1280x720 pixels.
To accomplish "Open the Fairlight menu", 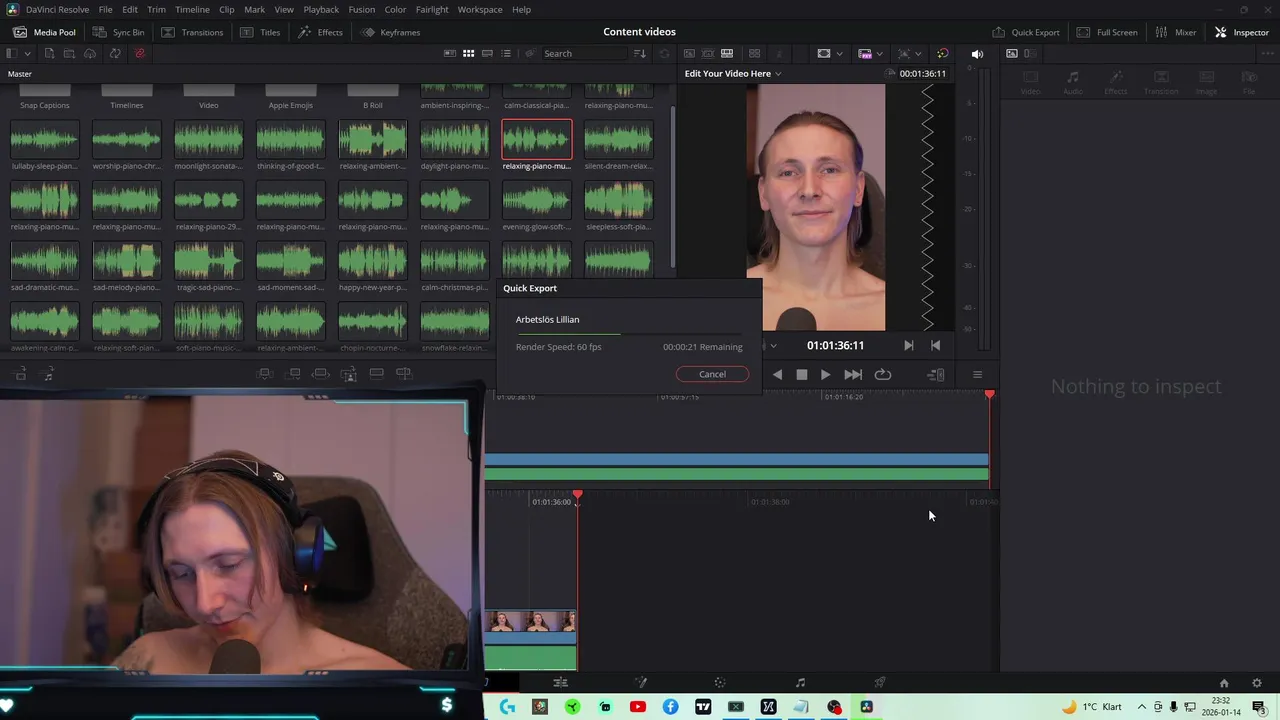I will pos(432,9).
